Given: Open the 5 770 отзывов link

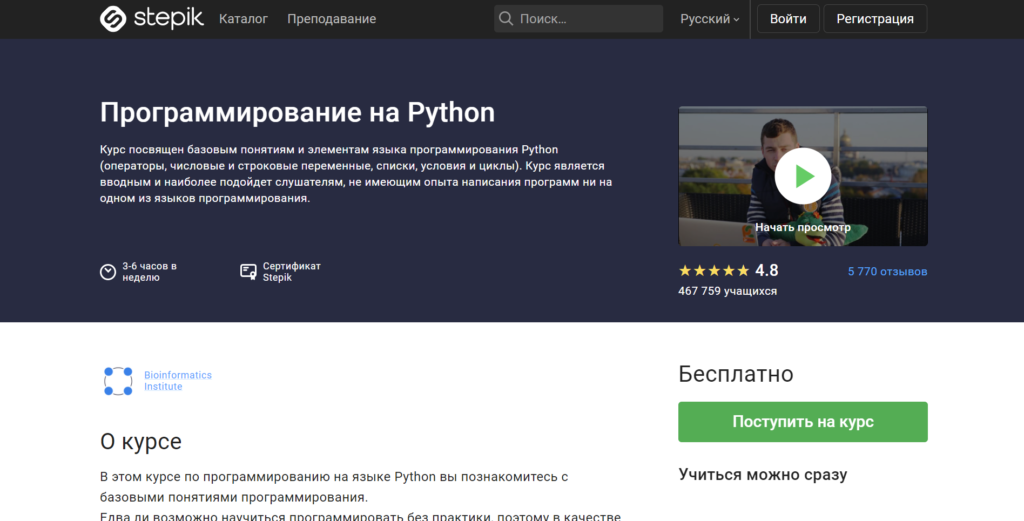Looking at the screenshot, I should coord(887,272).
